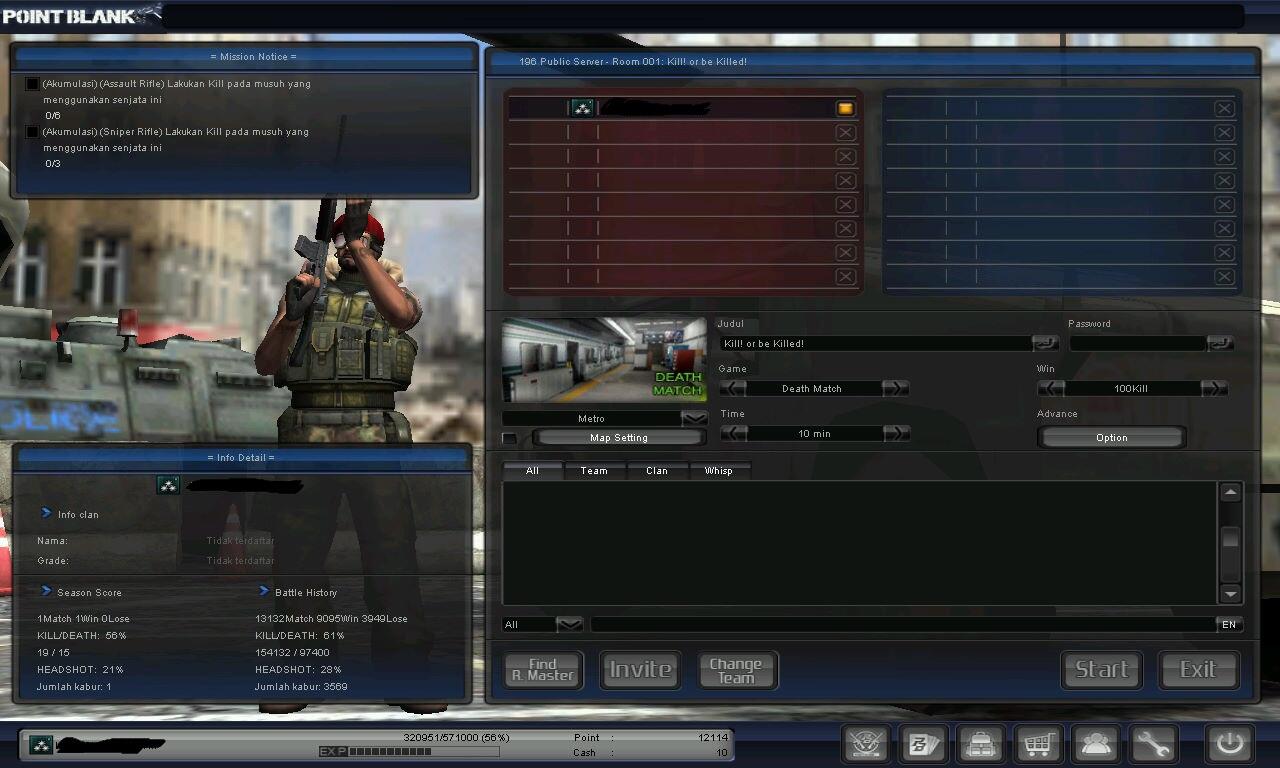
Task: Switch to the All chat tab
Action: (x=533, y=470)
